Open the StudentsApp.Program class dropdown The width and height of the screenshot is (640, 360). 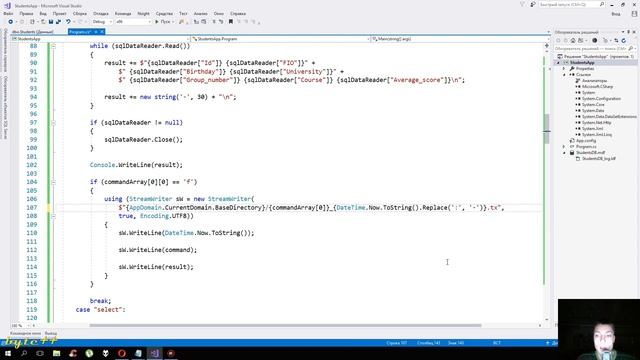click(x=281, y=39)
